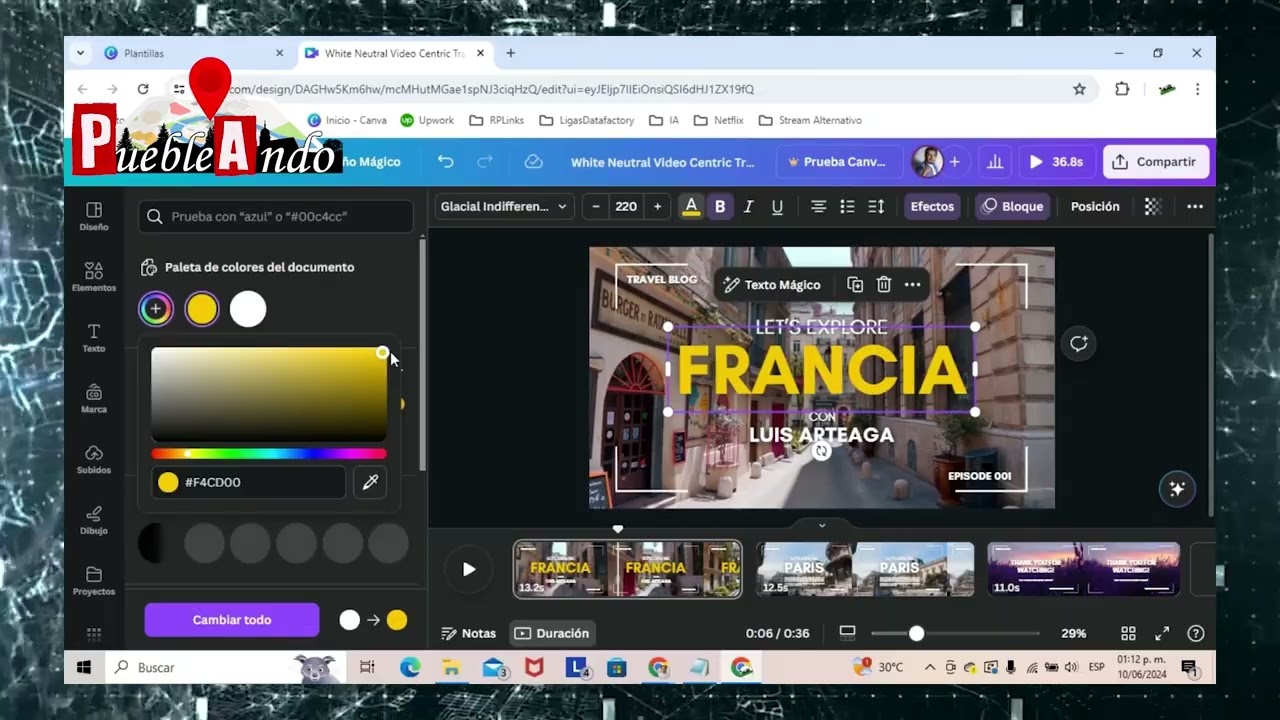This screenshot has height=720, width=1280.
Task: Open the Subidos uploads panel
Action: 94,460
